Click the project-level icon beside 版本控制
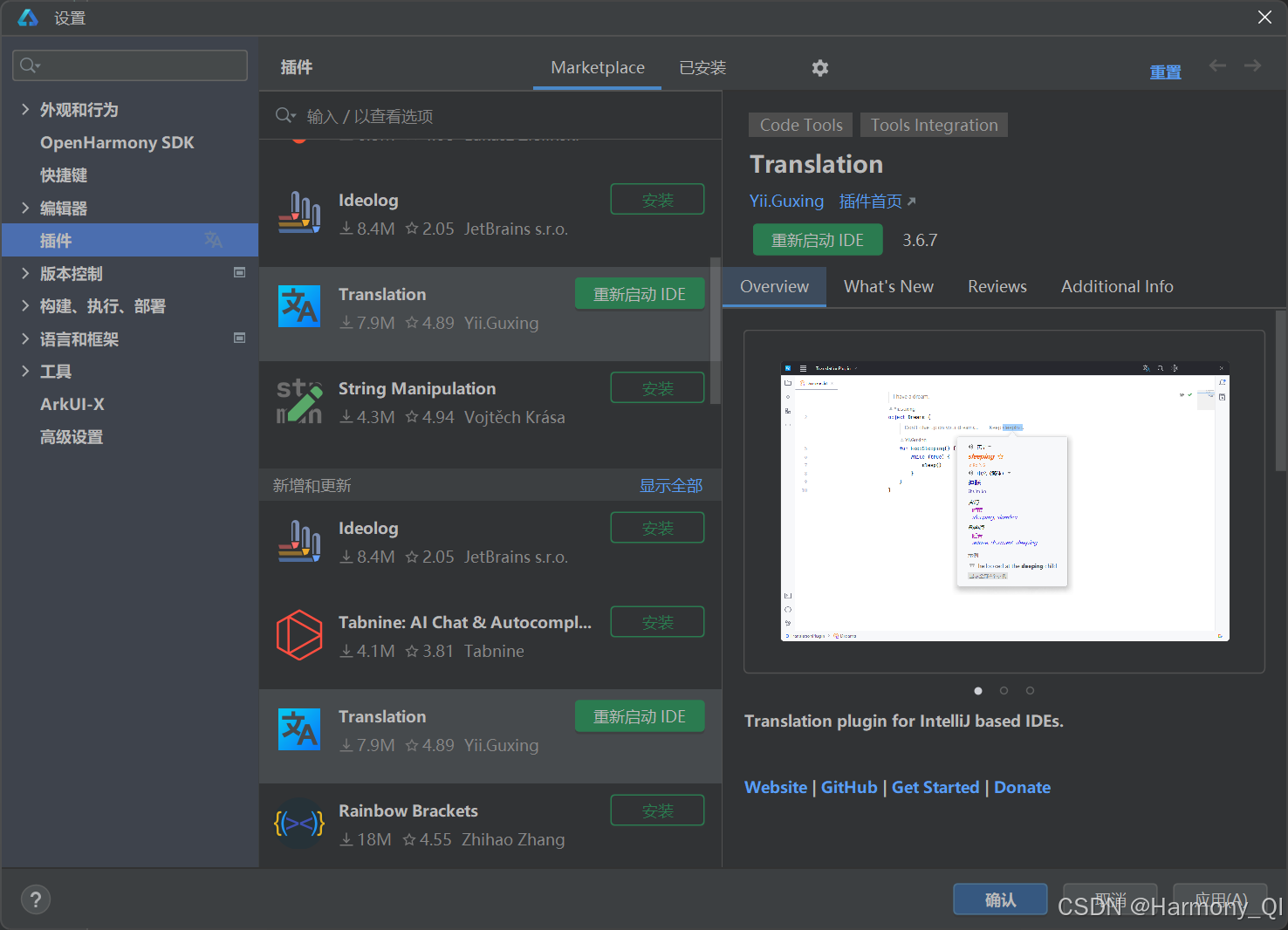 (239, 273)
